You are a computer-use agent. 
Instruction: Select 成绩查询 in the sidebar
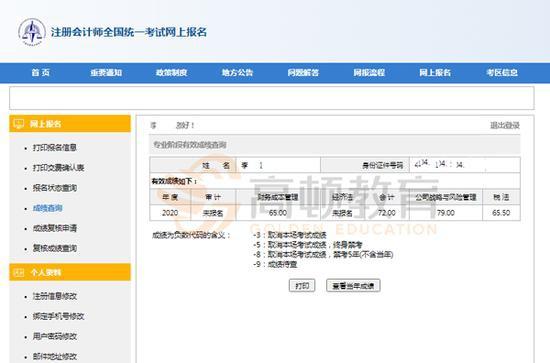pyautogui.click(x=48, y=208)
